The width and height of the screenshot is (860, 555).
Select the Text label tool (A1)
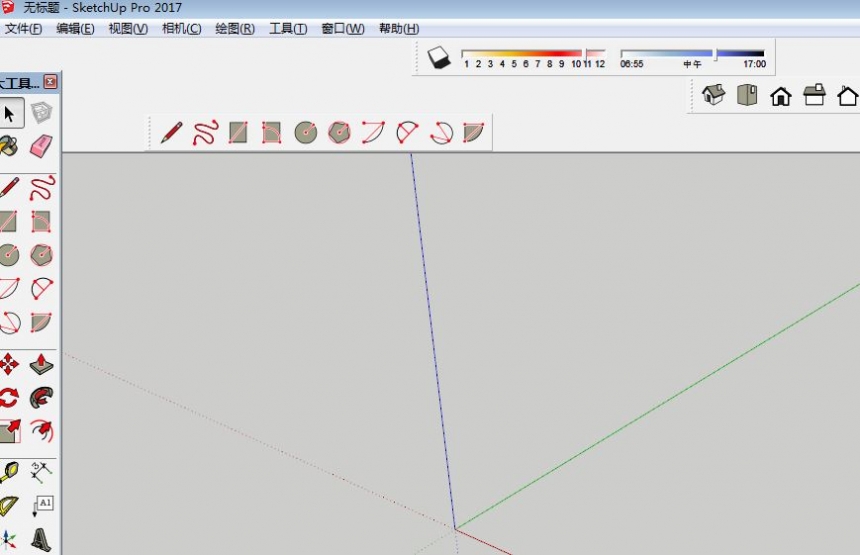[x=42, y=506]
